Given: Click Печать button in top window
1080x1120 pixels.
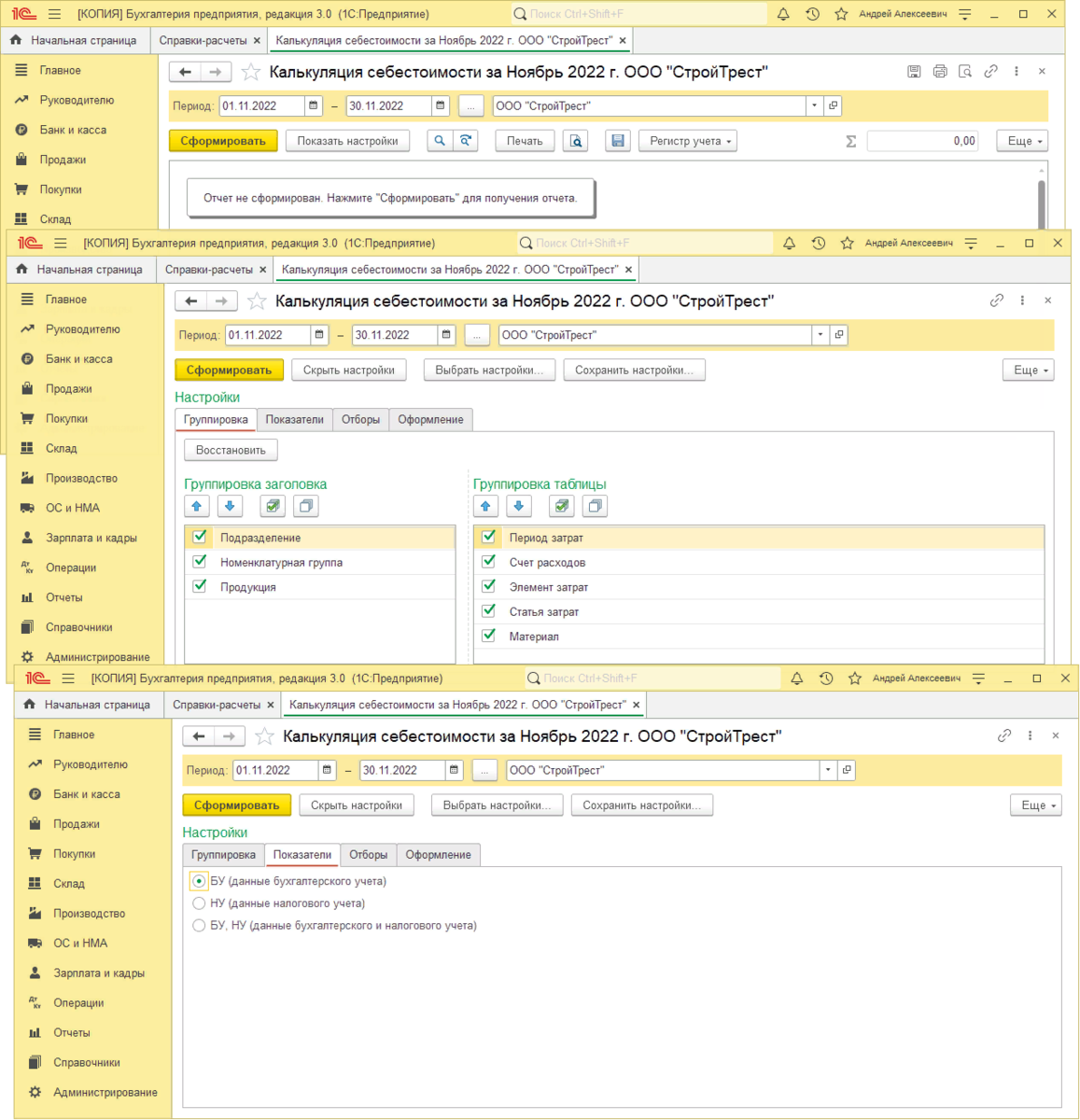Looking at the screenshot, I should [x=525, y=141].
